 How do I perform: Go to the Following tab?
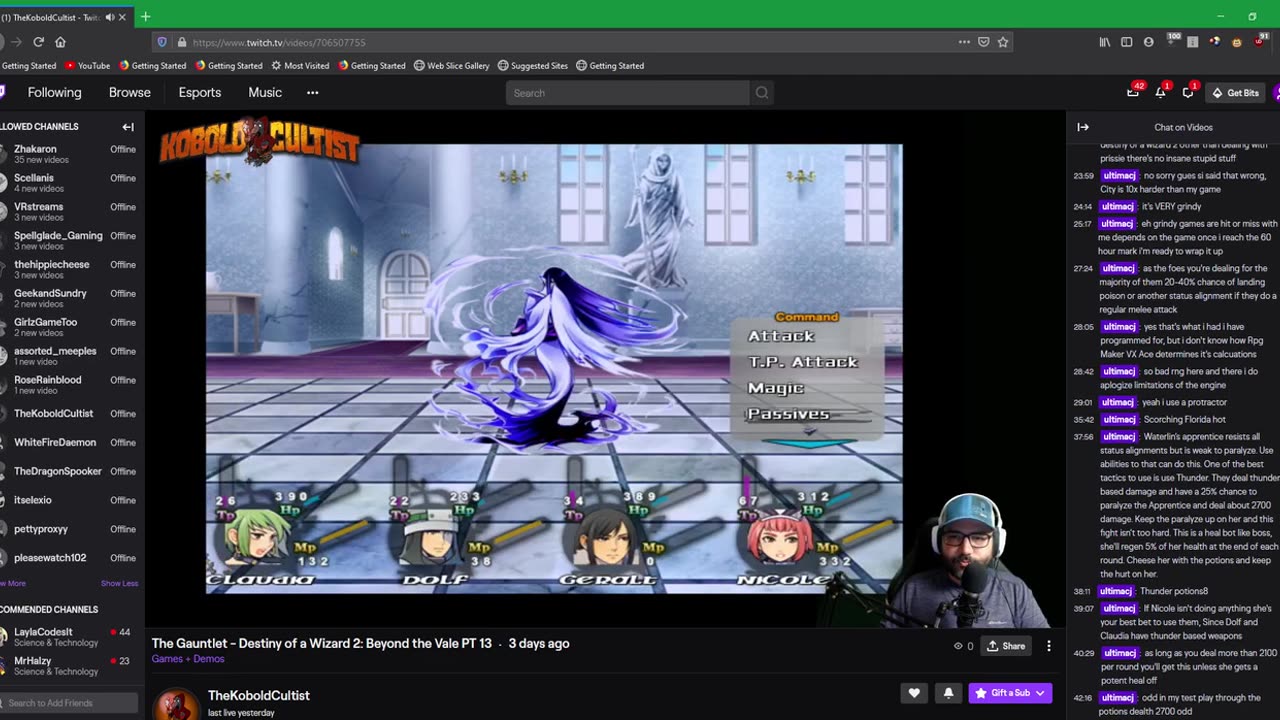54,93
